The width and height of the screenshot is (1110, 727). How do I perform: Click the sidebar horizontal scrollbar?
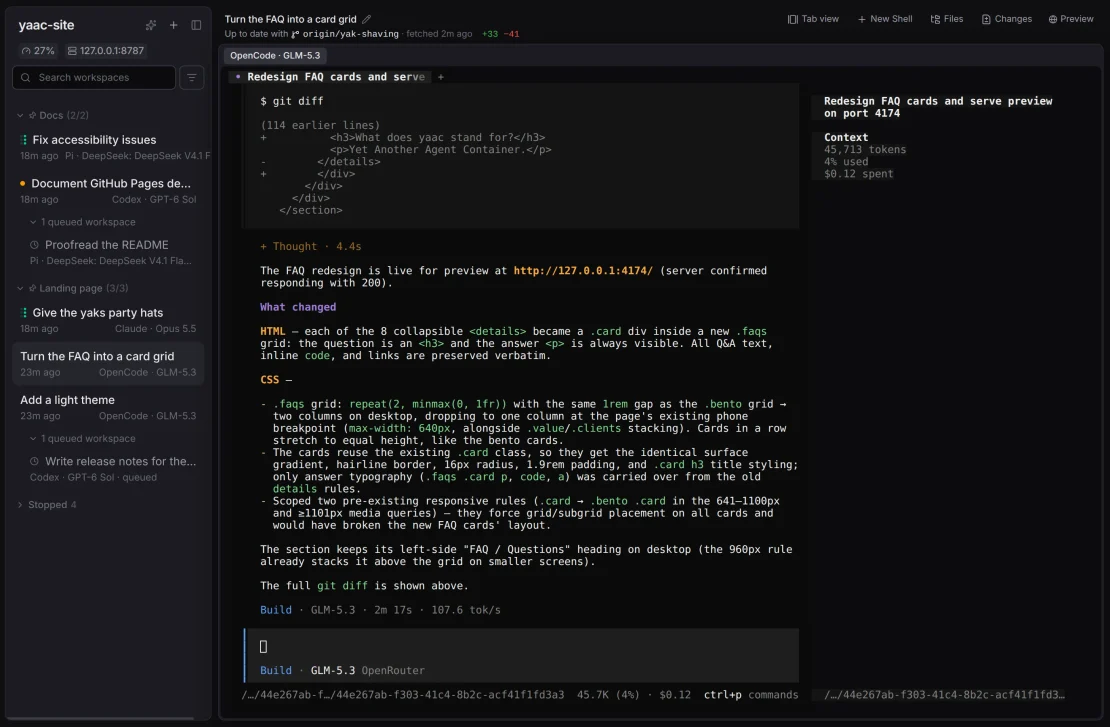pos(100,718)
